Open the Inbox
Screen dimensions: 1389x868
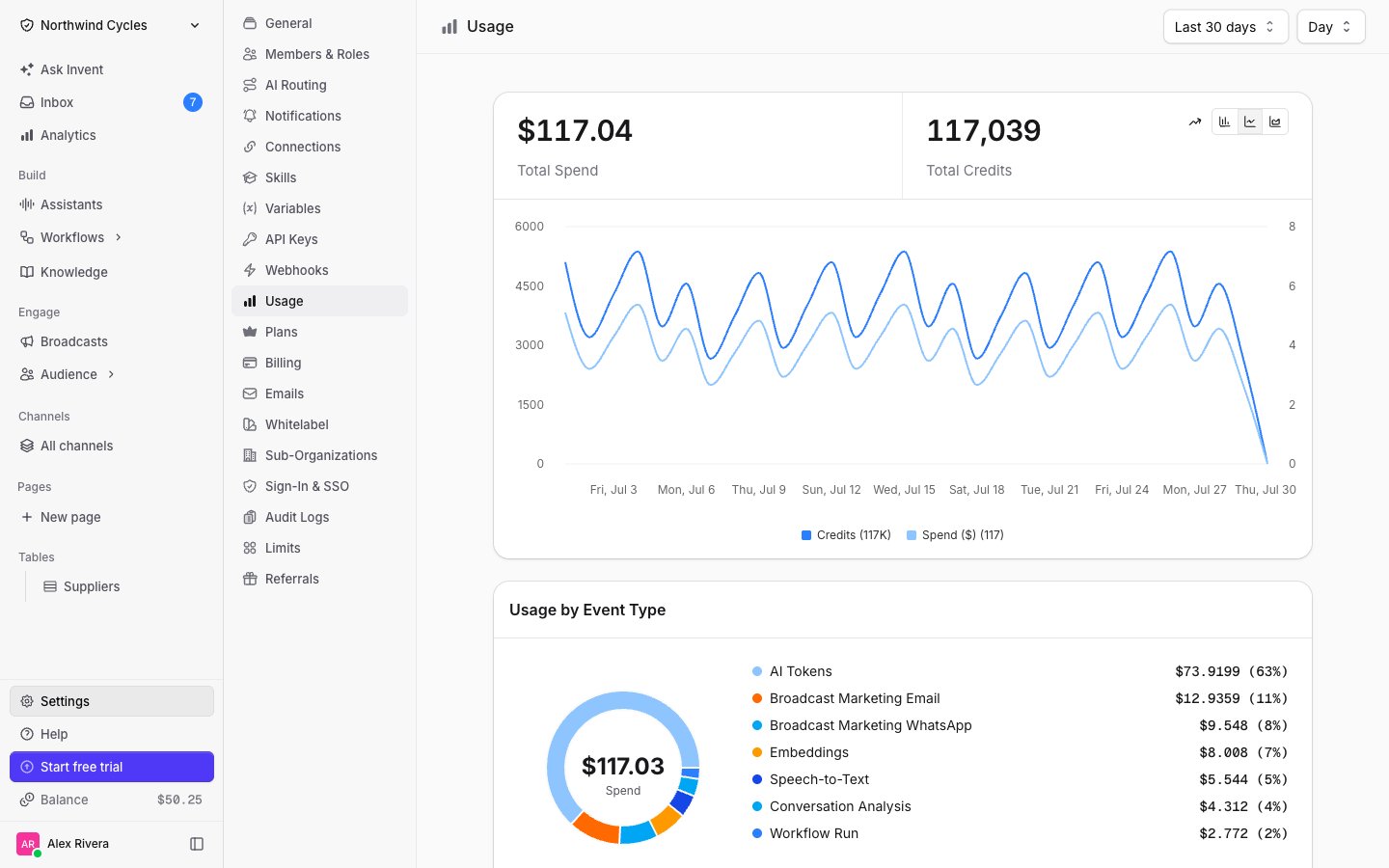[112, 102]
